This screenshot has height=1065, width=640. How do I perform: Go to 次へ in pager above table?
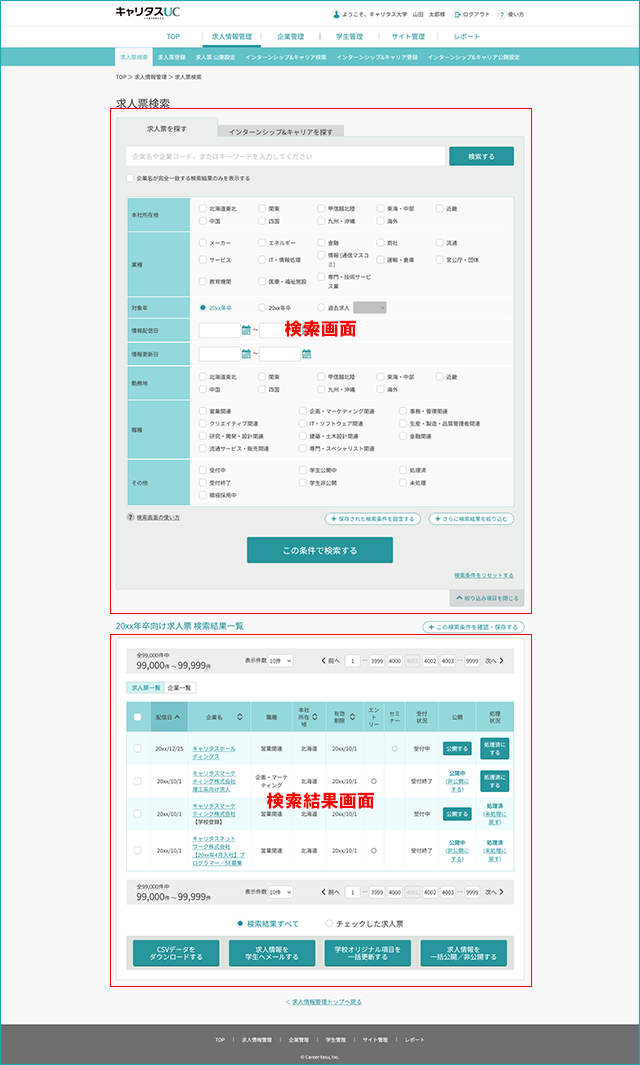pos(494,661)
